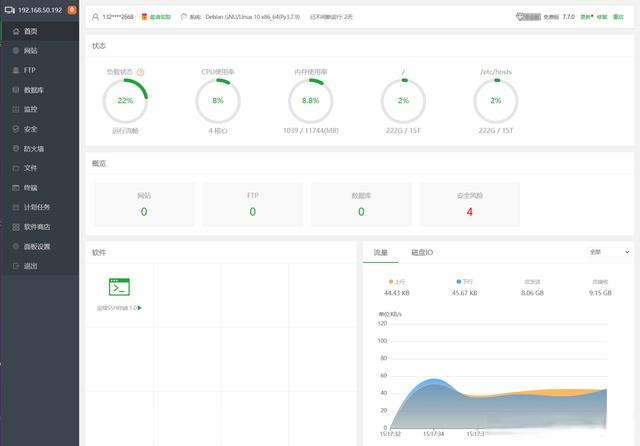Click the SSH terminal software icon
The image size is (640, 446).
pos(120,288)
